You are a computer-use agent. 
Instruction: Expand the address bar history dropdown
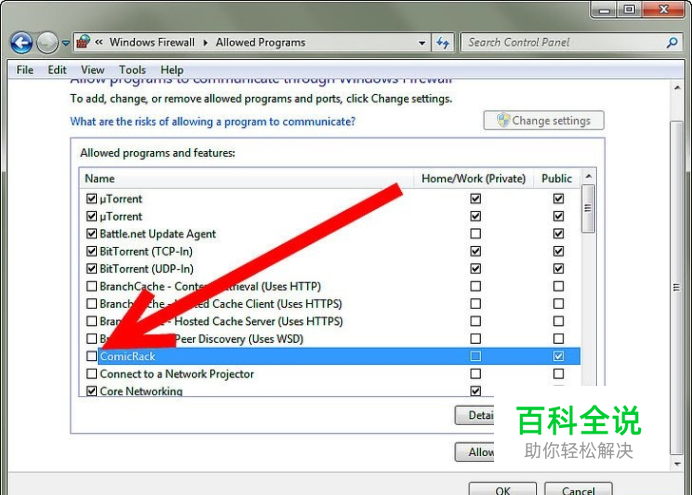pos(422,43)
